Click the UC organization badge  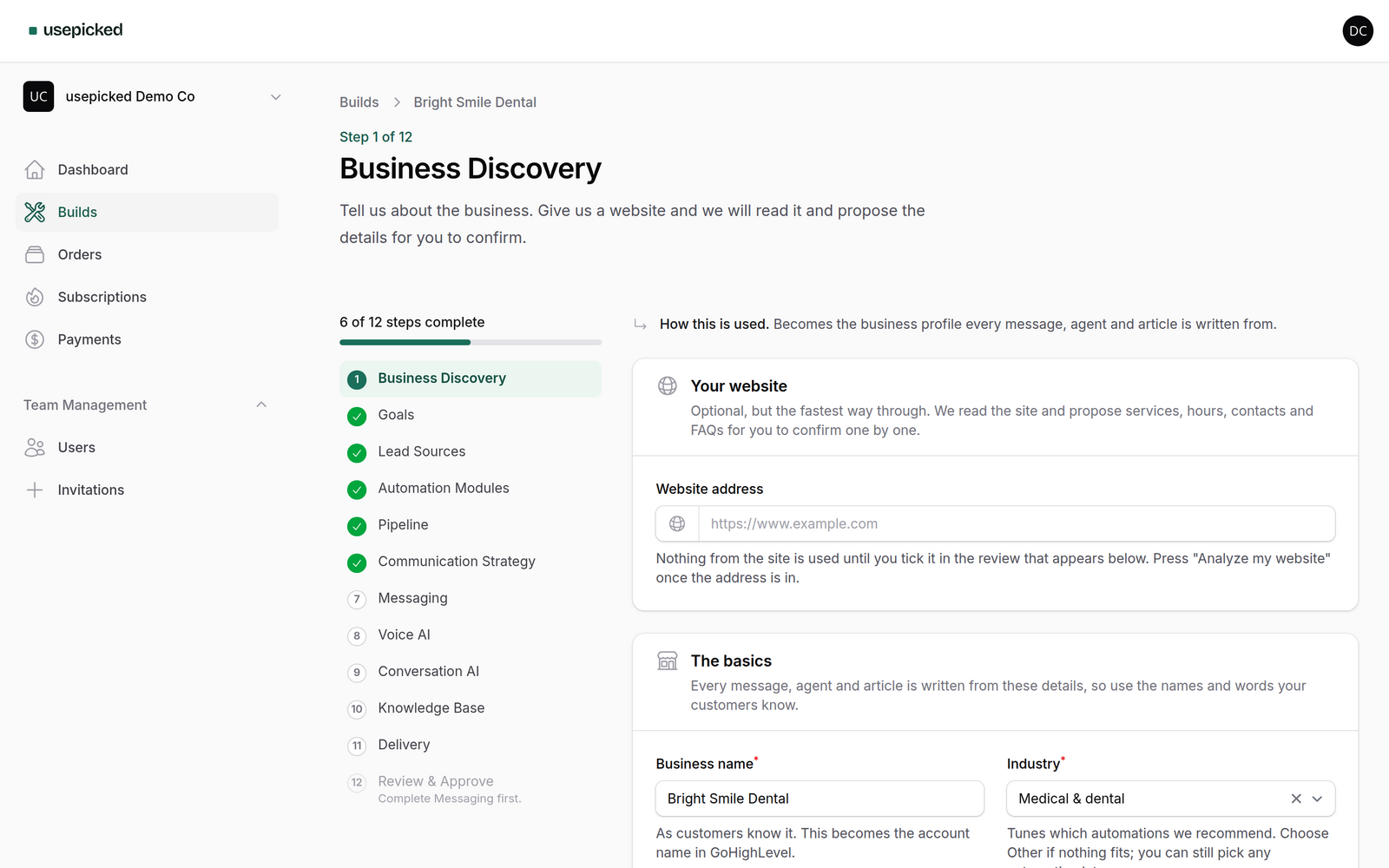(x=38, y=96)
